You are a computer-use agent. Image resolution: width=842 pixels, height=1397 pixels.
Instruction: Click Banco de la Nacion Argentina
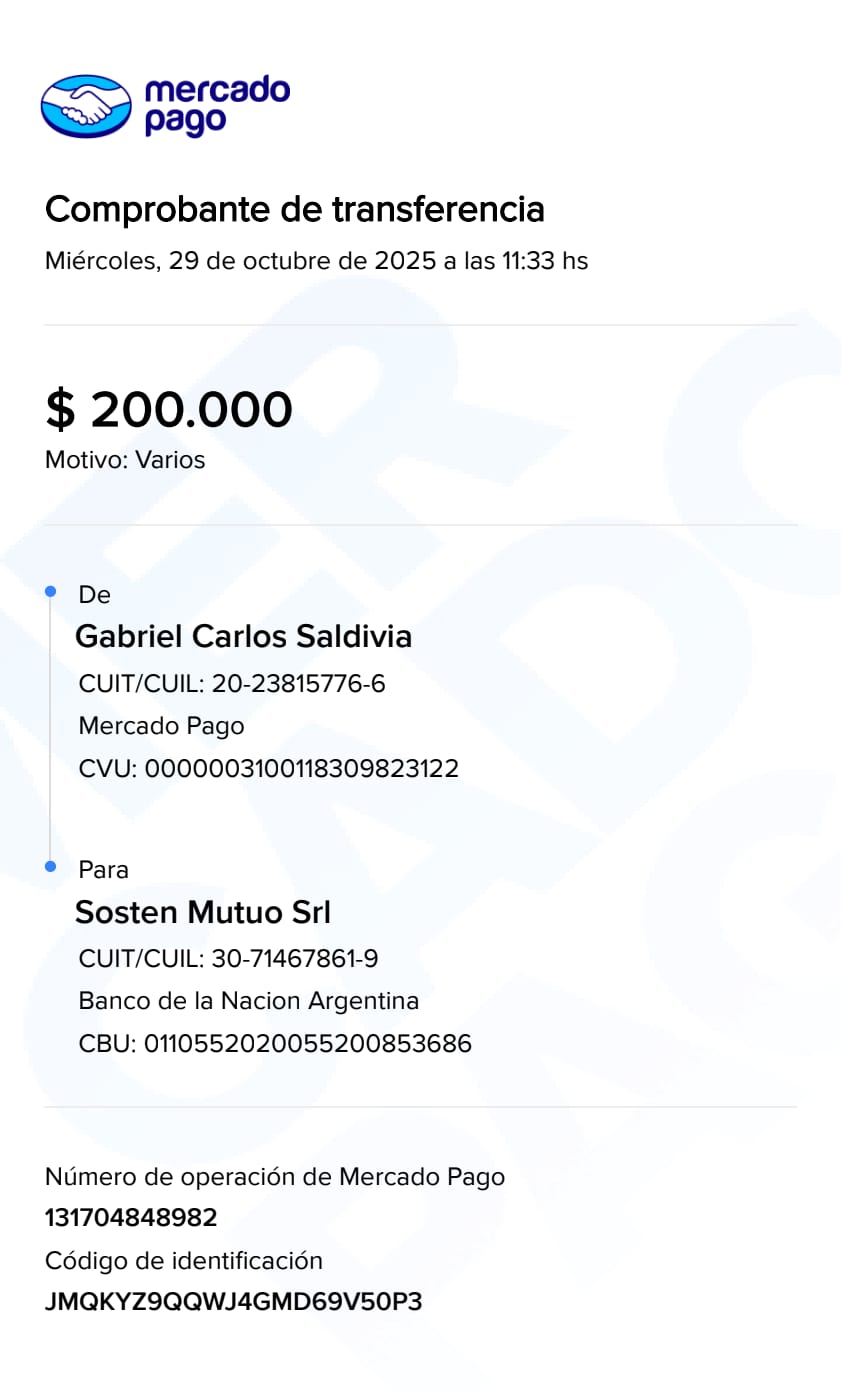(249, 1001)
